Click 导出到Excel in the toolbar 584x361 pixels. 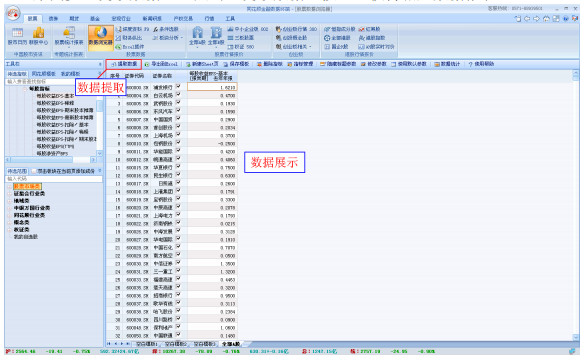point(161,64)
